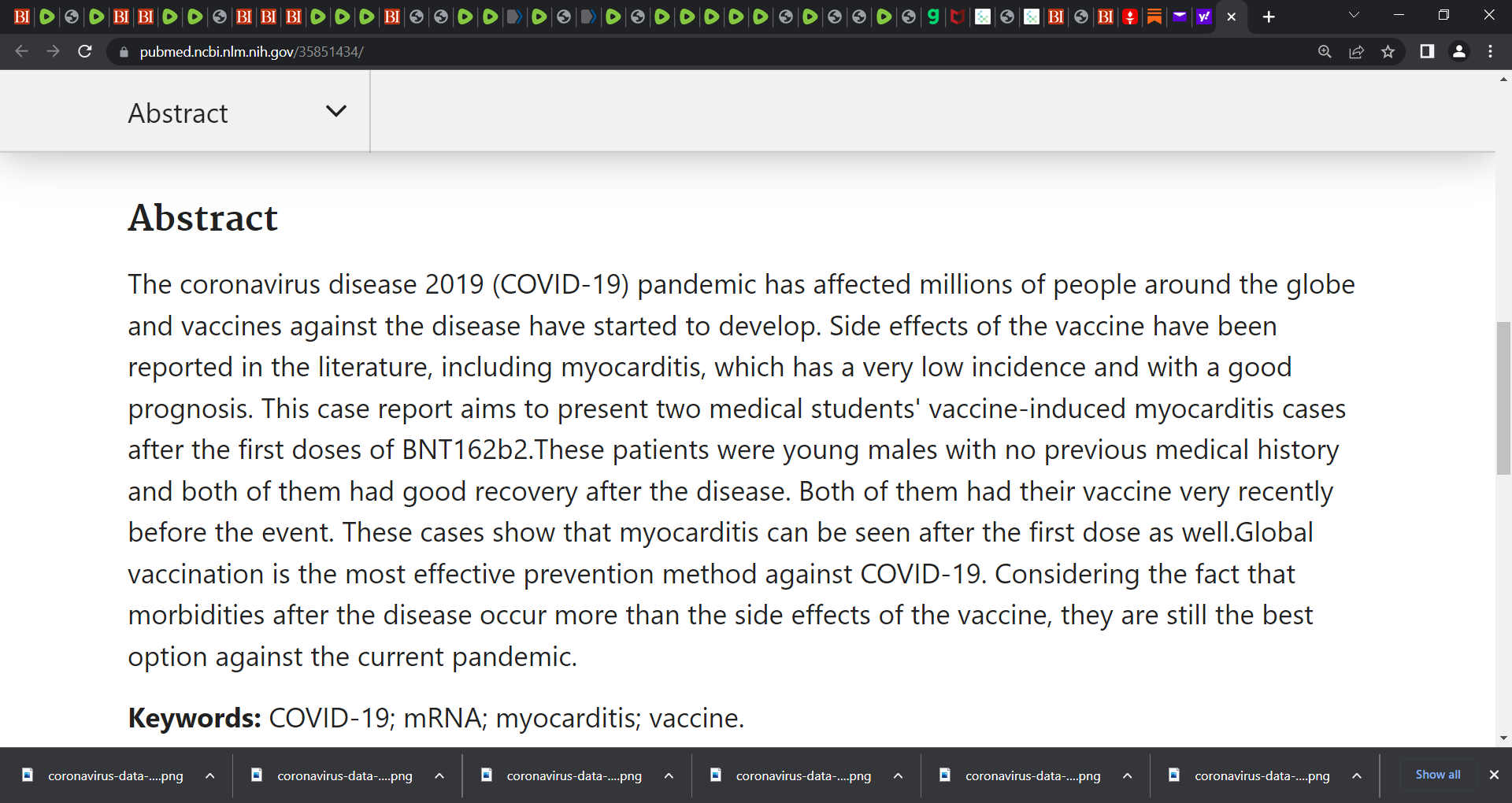Open the tab search chevron in title bar
This screenshot has width=1512, height=803.
point(1354,15)
